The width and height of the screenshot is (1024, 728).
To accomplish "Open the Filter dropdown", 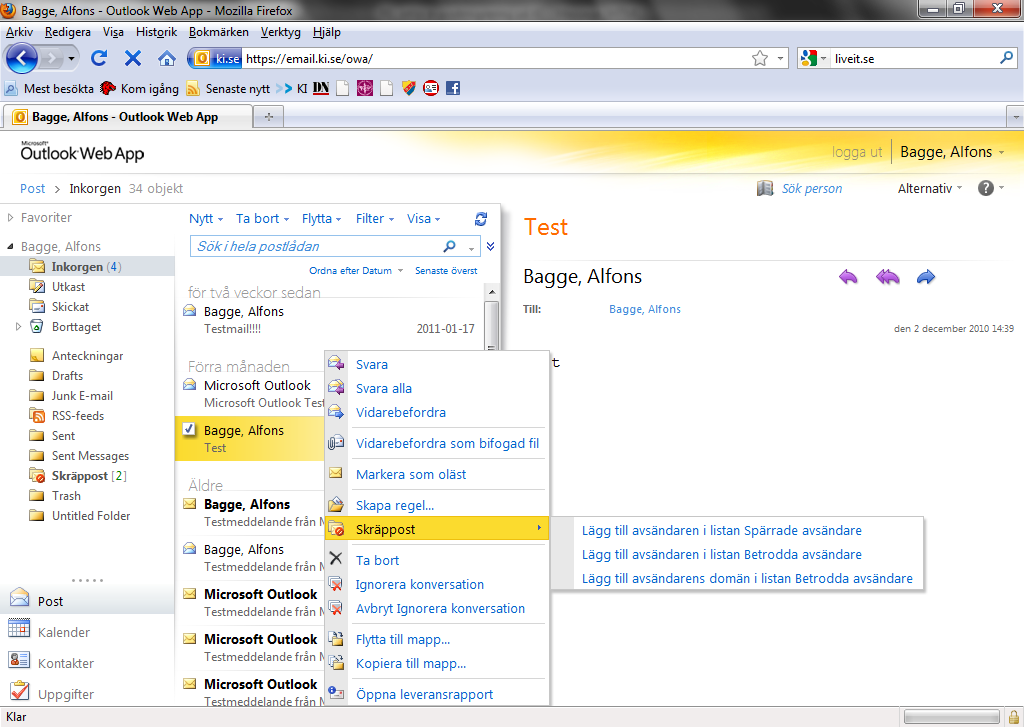I will coord(375,219).
